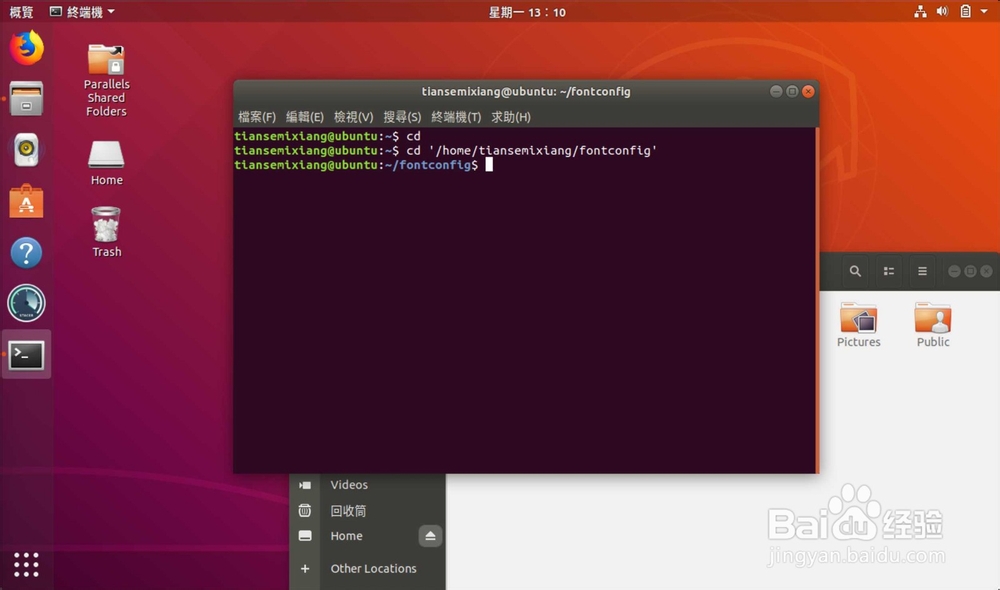This screenshot has height=590, width=1000.
Task: Open the 求助(H) terminal menu
Action: tap(511, 117)
